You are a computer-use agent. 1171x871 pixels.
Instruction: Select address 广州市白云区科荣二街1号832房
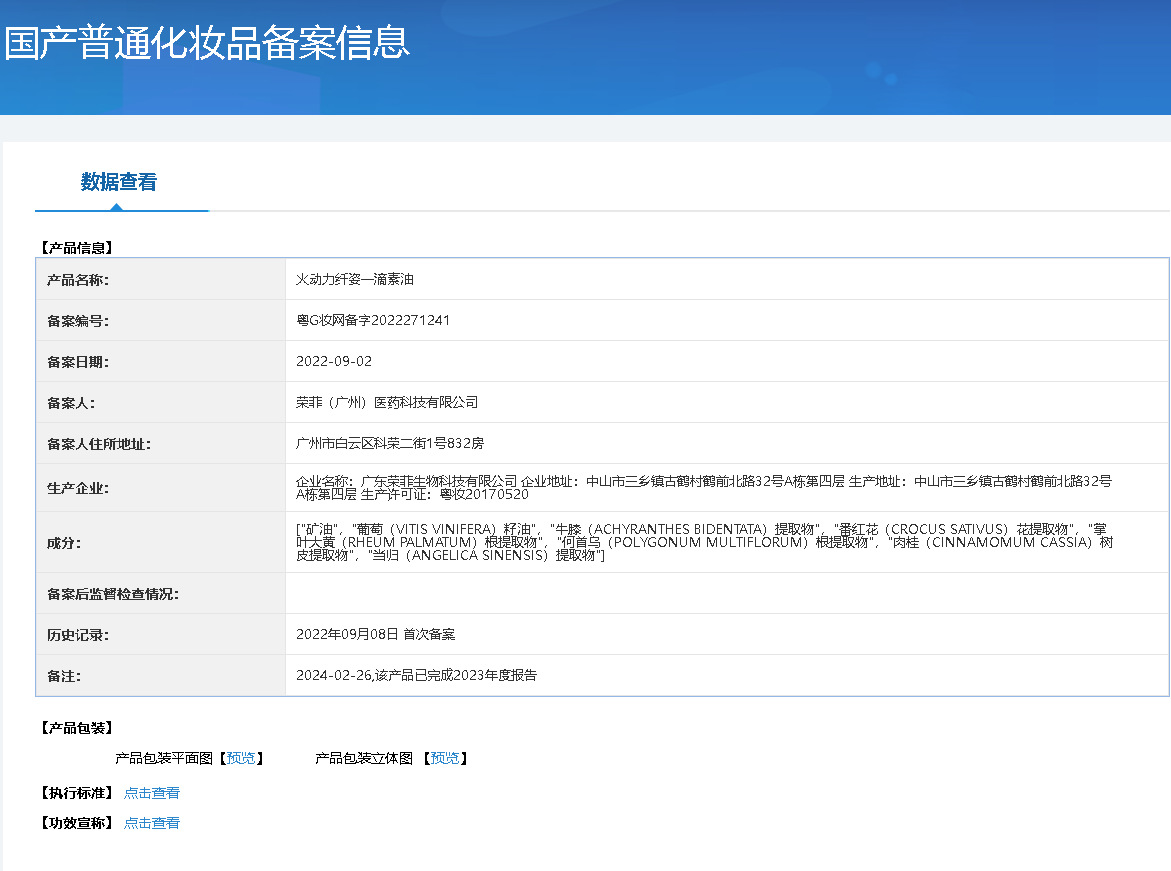390,444
